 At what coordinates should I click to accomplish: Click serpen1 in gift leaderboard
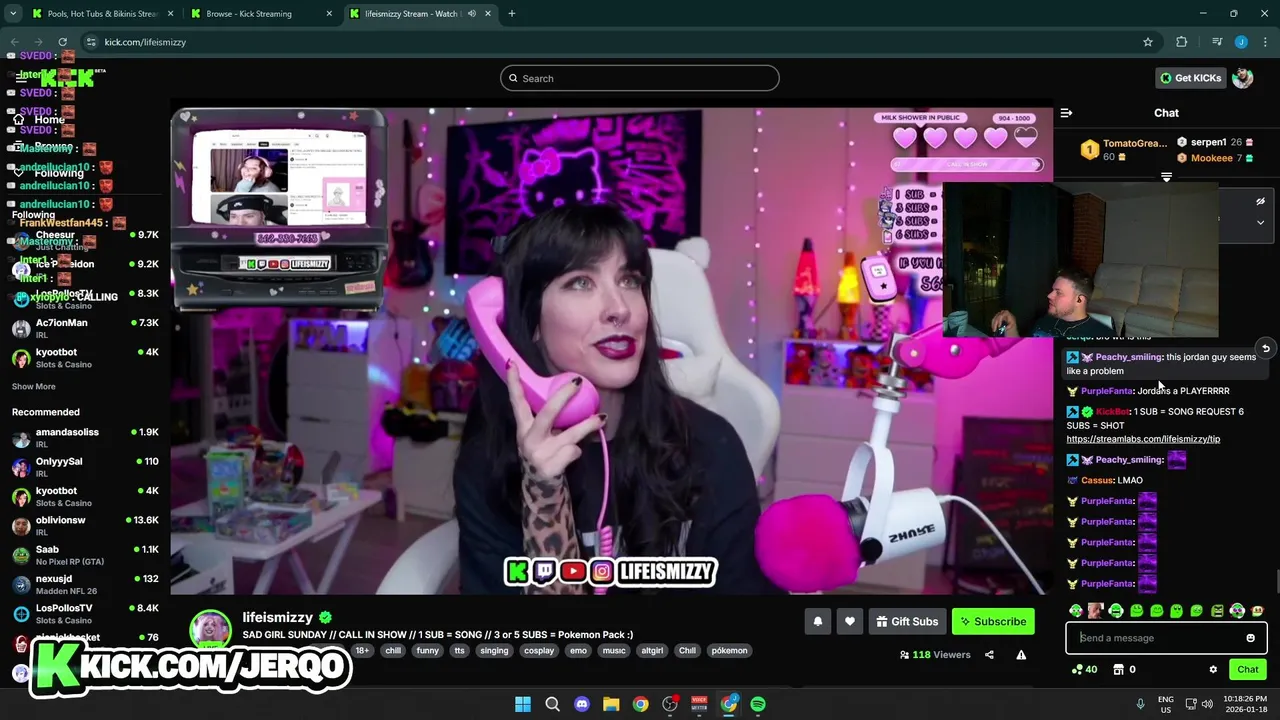[x=1208, y=142]
